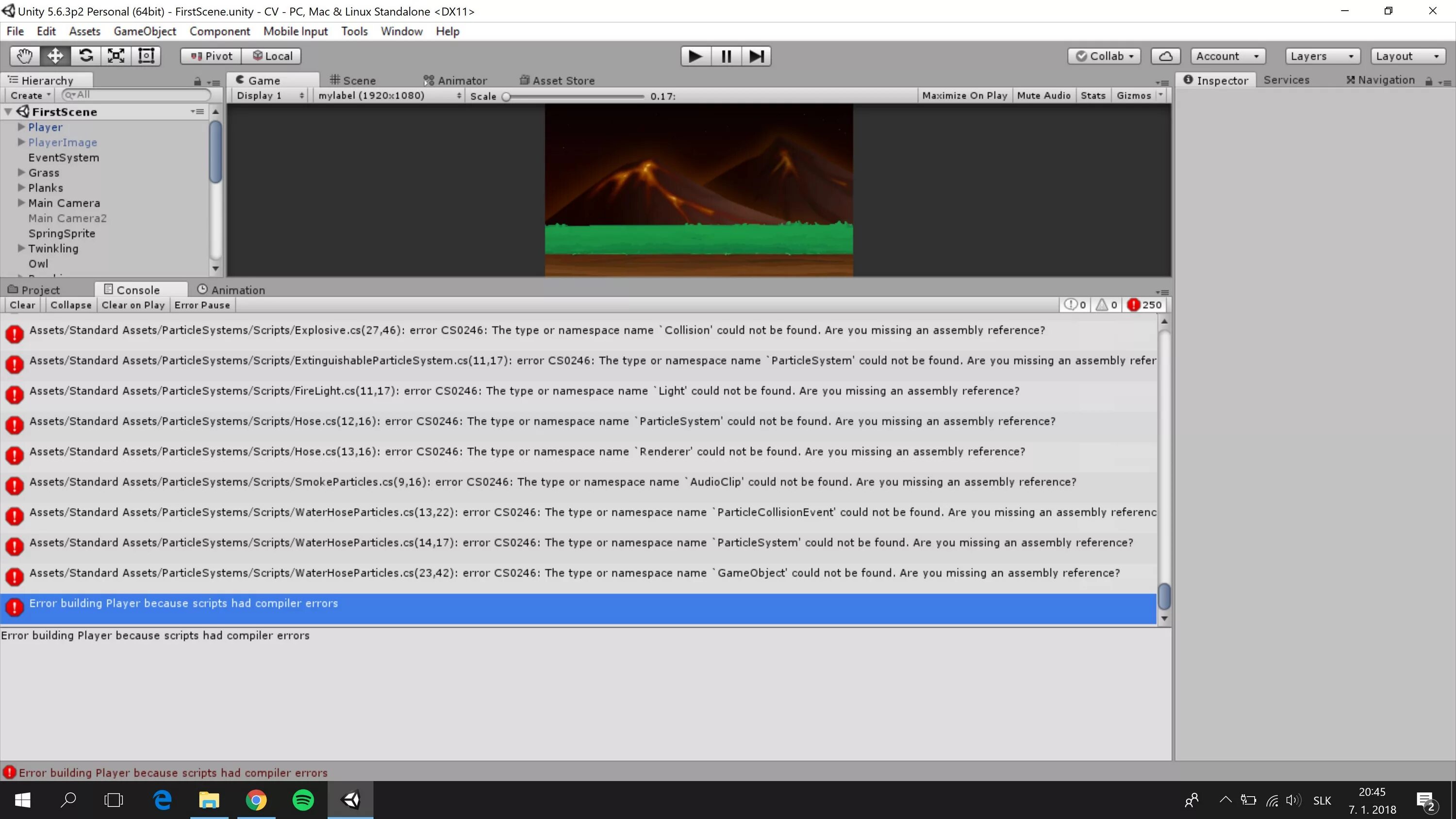Screen dimensions: 1456x819
Task: Switch to the Animator tab
Action: tap(455, 80)
